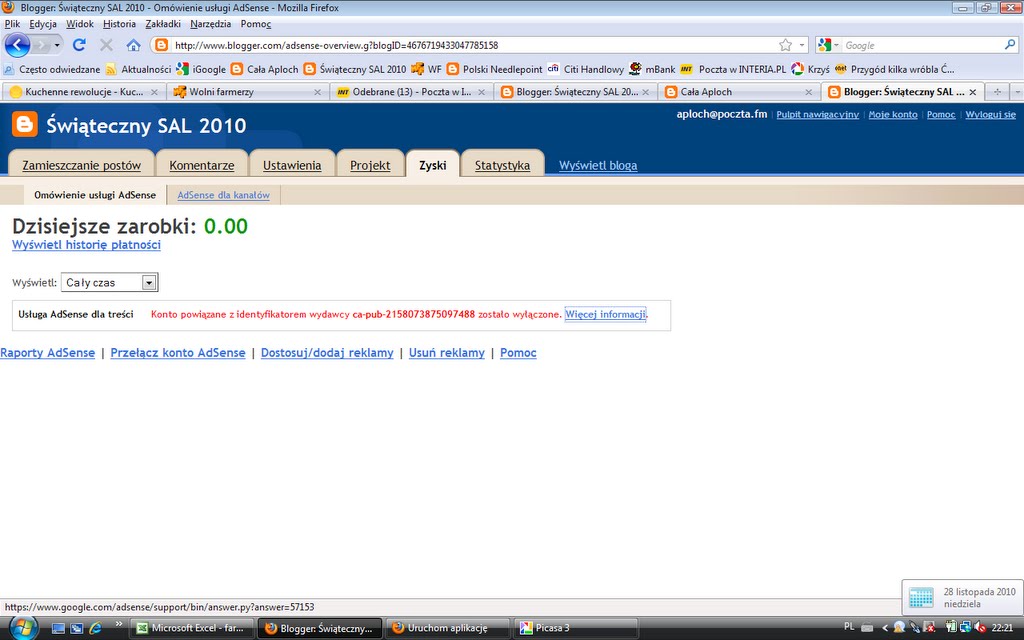Switch to the Zamieszczanie postów tab
The height and width of the screenshot is (640, 1024).
tap(82, 165)
